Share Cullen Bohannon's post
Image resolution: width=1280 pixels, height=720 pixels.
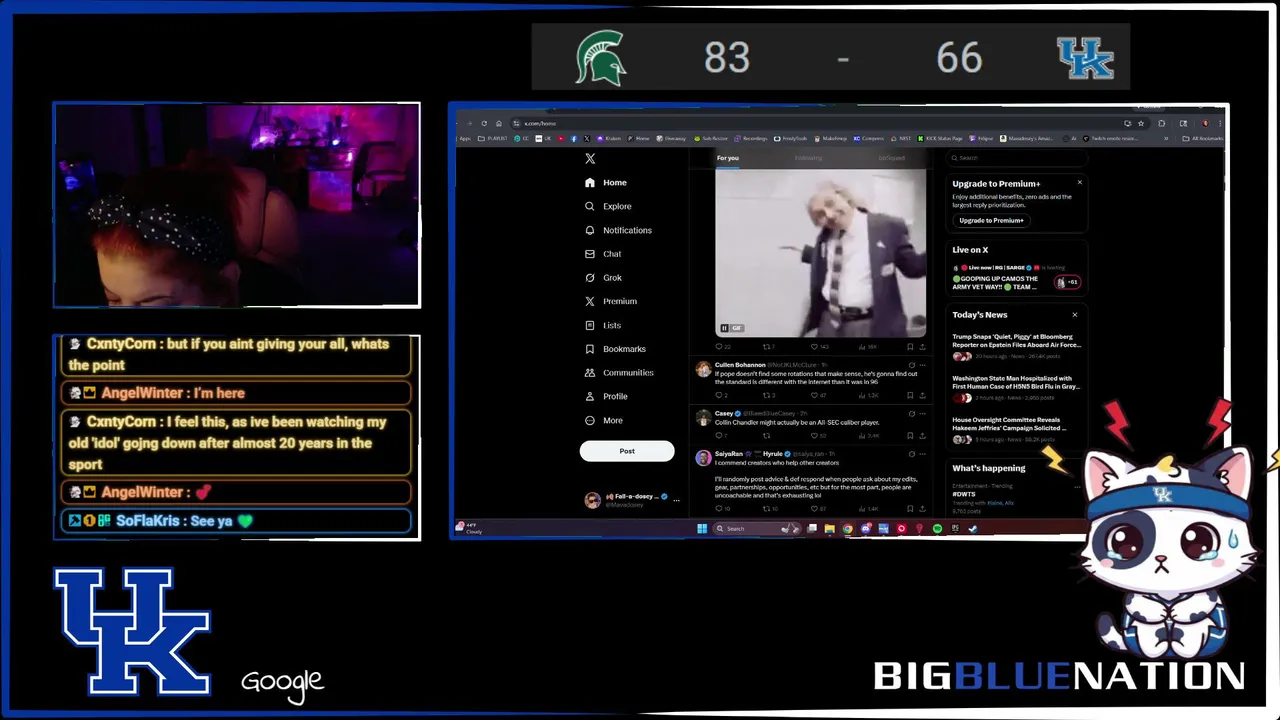click(922, 395)
